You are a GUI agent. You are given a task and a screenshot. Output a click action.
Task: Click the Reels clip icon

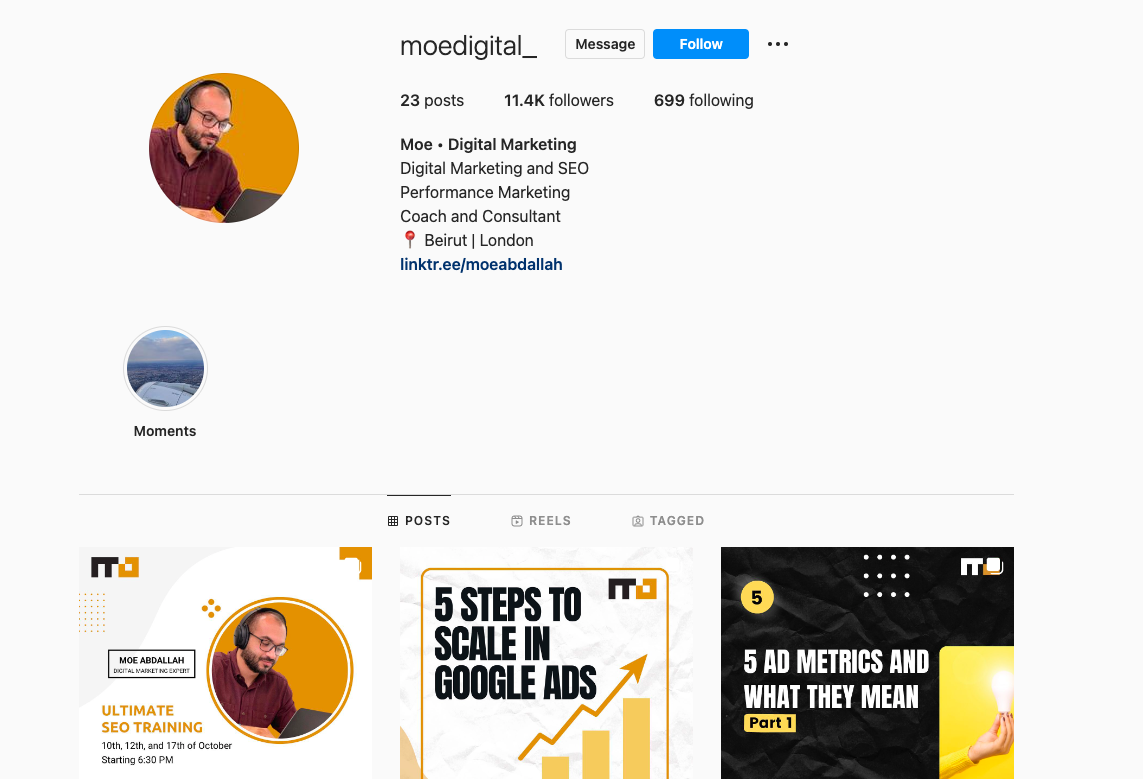point(517,521)
